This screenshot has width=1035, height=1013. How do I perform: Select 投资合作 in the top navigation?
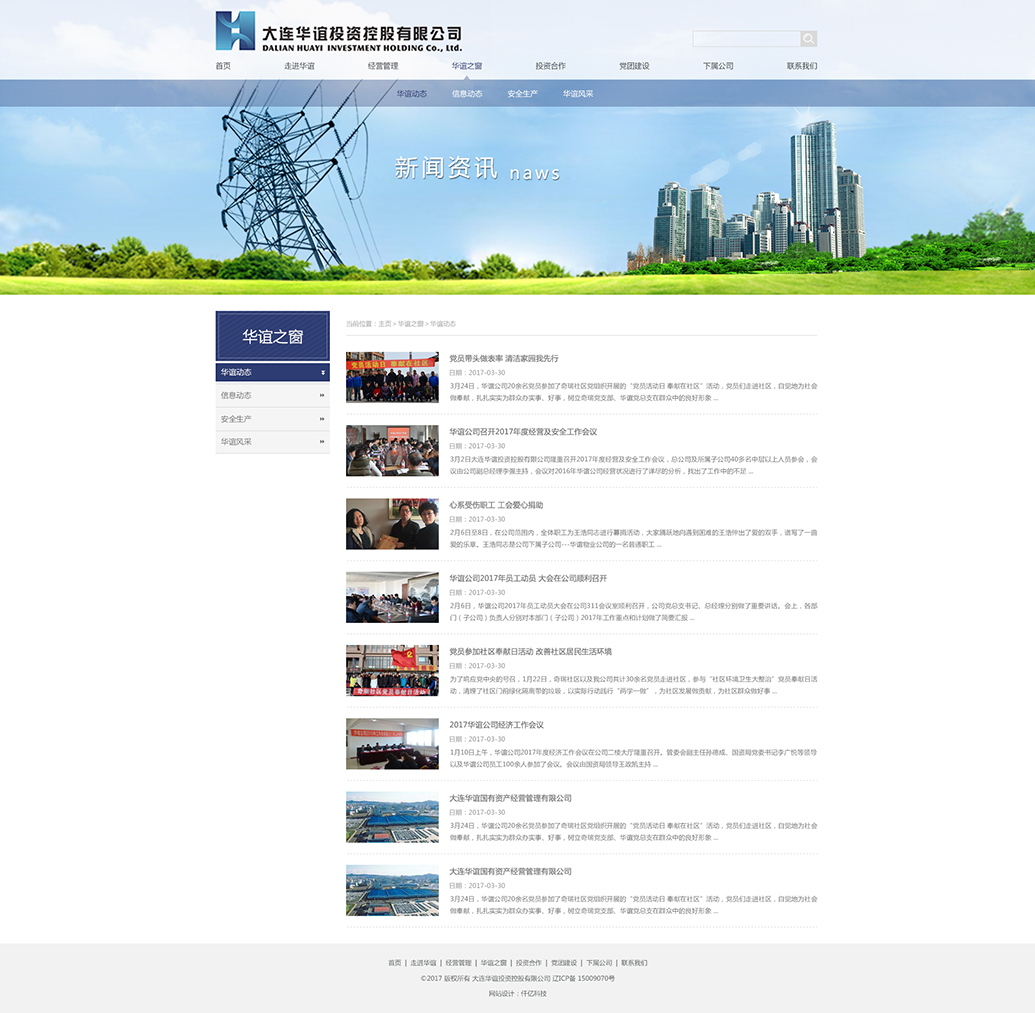(x=550, y=66)
